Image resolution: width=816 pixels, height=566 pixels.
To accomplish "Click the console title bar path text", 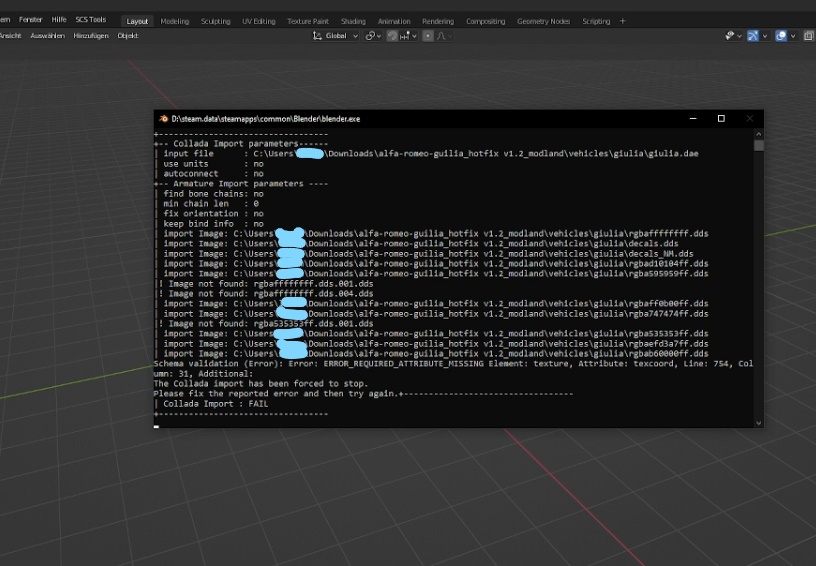I will click(x=265, y=119).
